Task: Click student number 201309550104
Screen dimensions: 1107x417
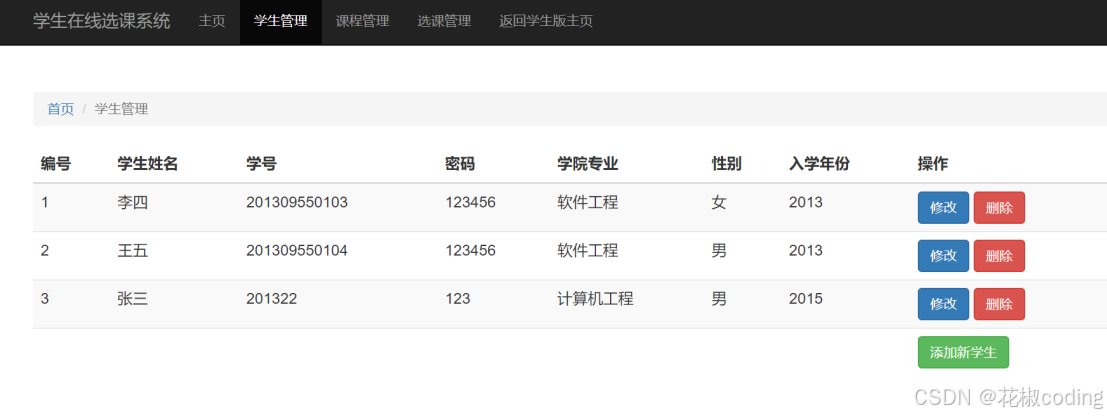Action: [297, 251]
